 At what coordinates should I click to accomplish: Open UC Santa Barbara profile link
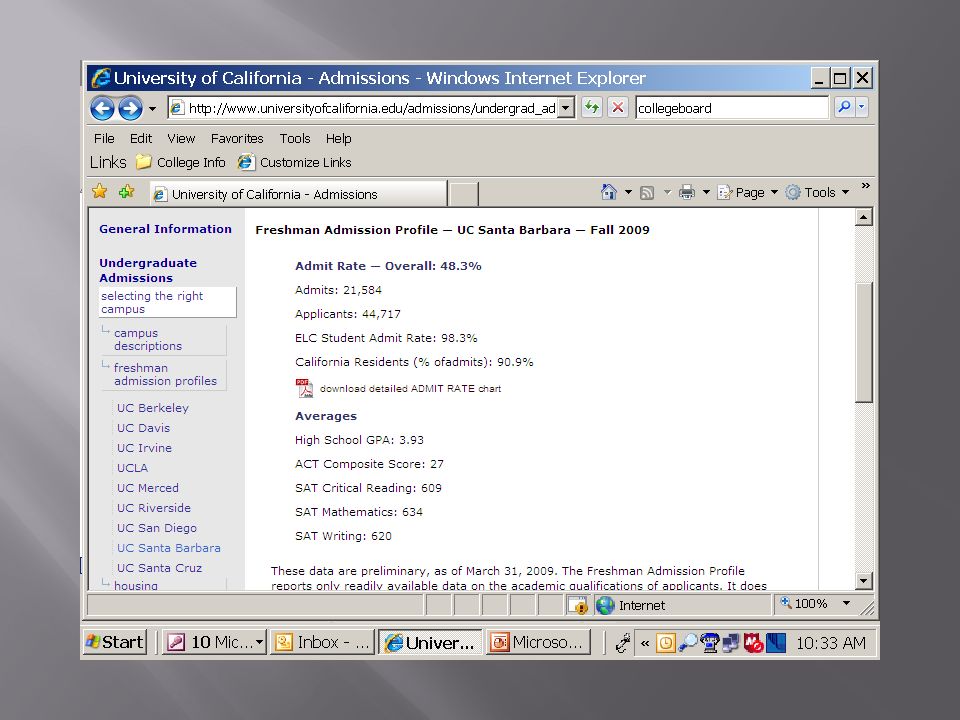click(168, 548)
